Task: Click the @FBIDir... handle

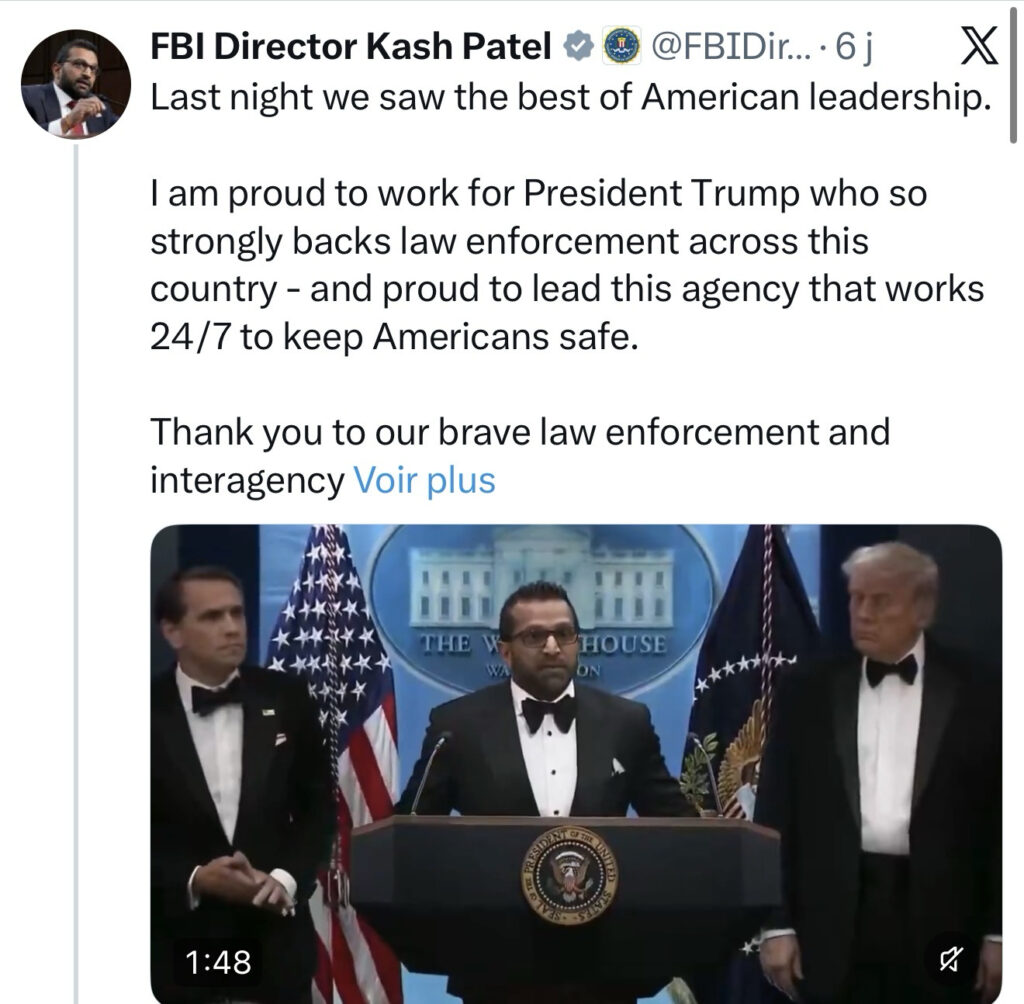Action: click(x=730, y=46)
